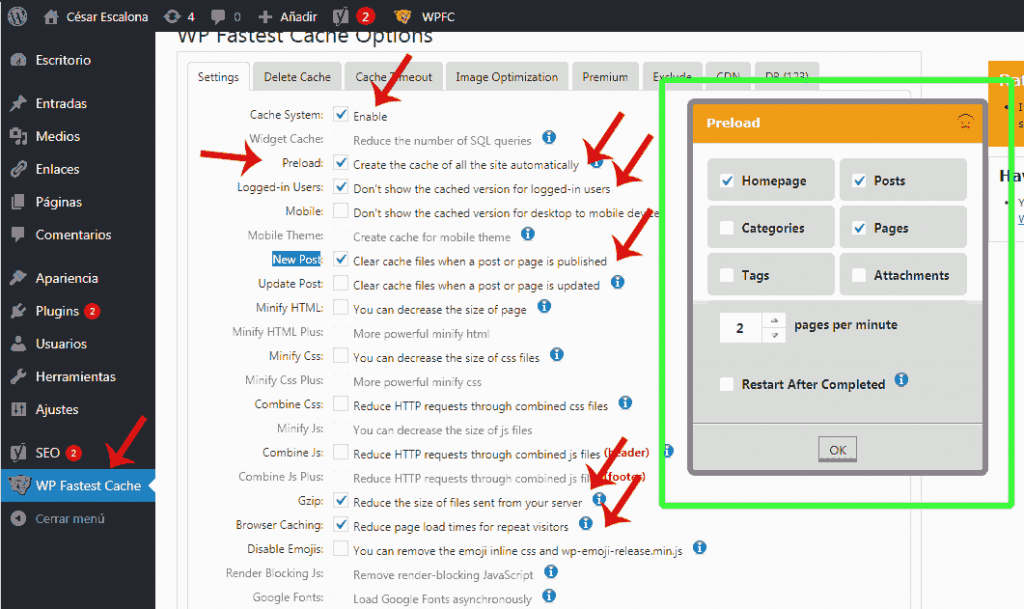This screenshot has height=609, width=1024.
Task: Open Herramientas in the sidebar
Action: 78,377
